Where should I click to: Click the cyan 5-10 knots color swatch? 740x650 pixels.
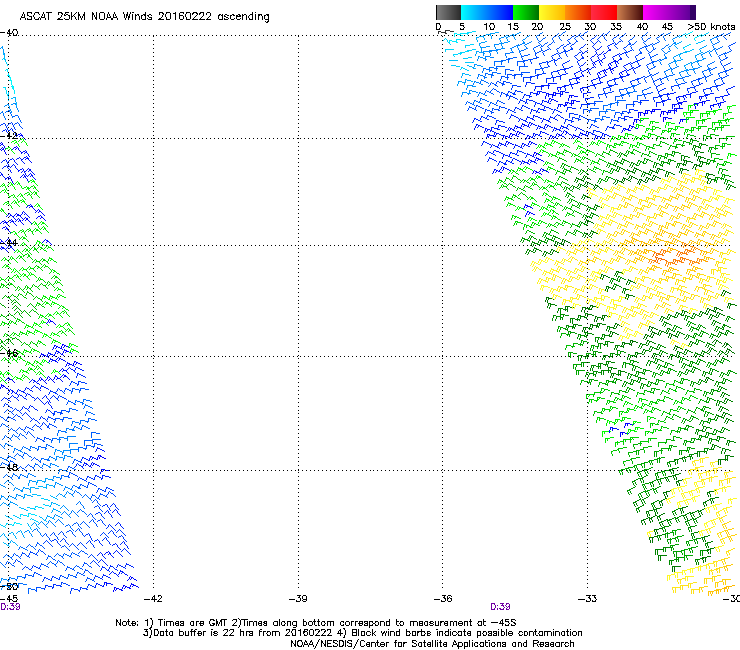pos(473,12)
